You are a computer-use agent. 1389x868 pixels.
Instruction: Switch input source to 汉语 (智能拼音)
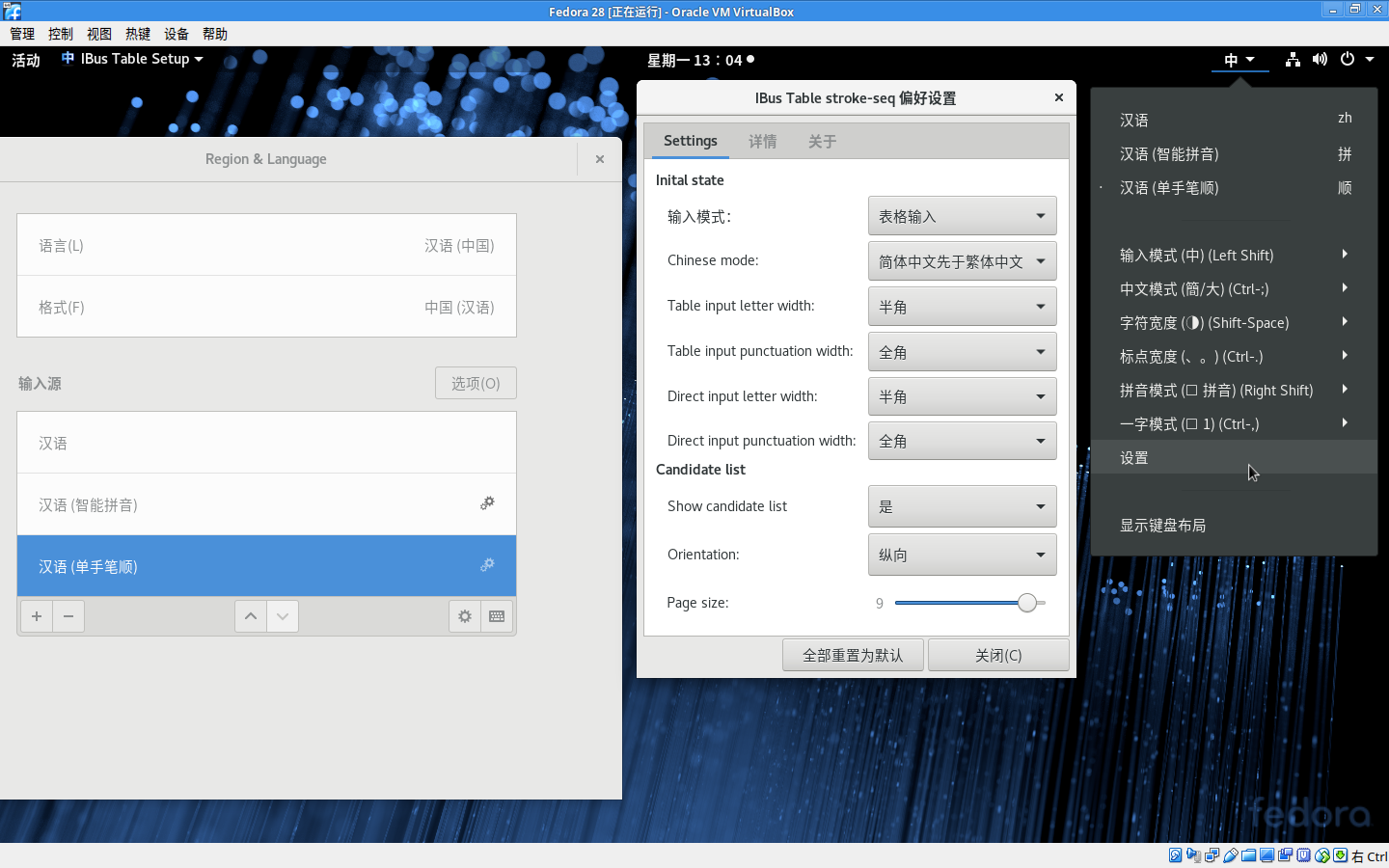coord(1235,153)
